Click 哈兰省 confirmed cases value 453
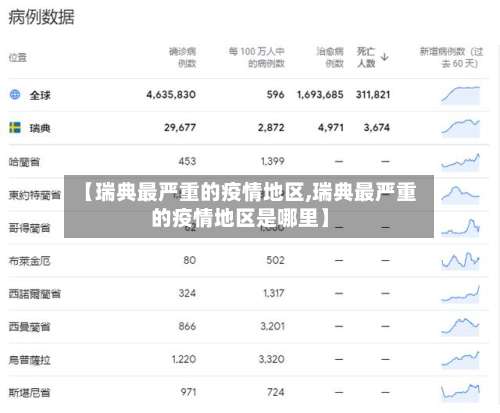Screen dimensions: 500x413 (187, 161)
